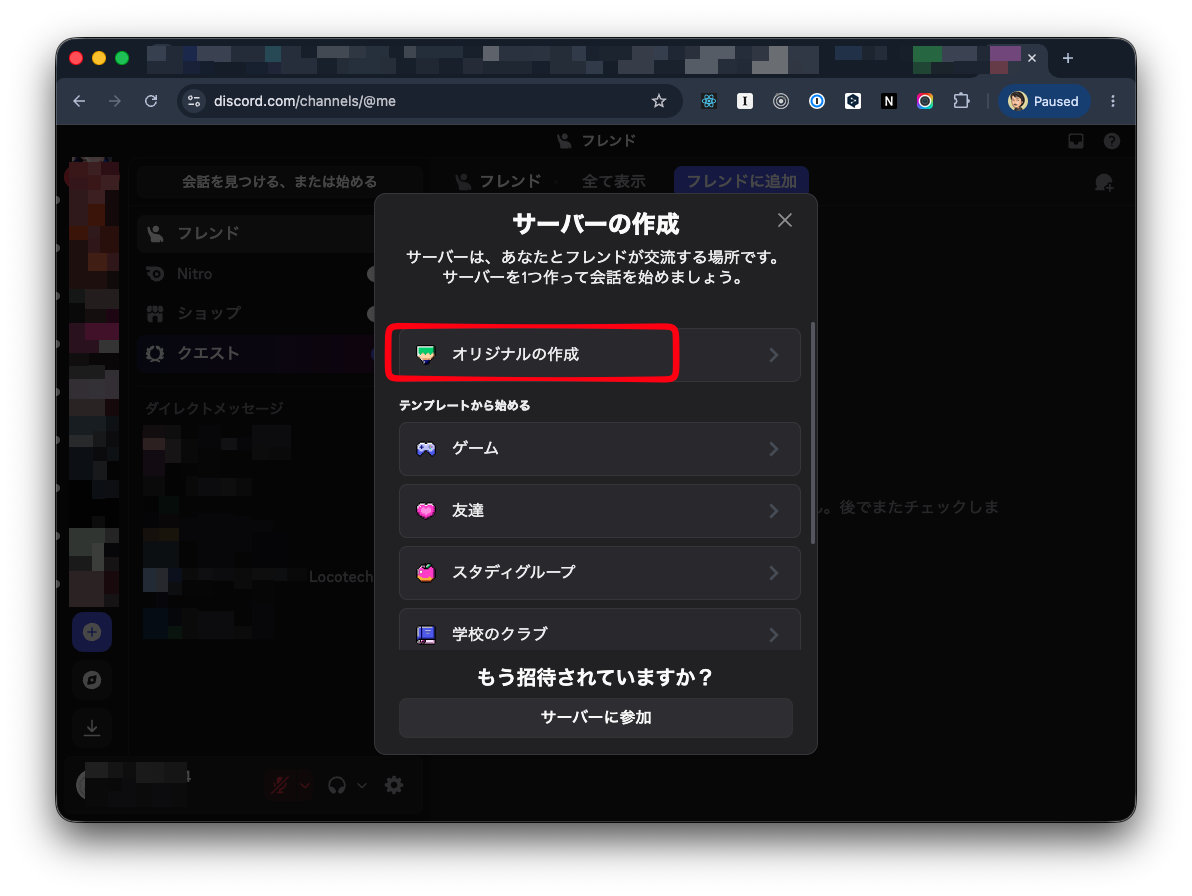Choose the ゲーム template
The image size is (1192, 896).
(599, 449)
